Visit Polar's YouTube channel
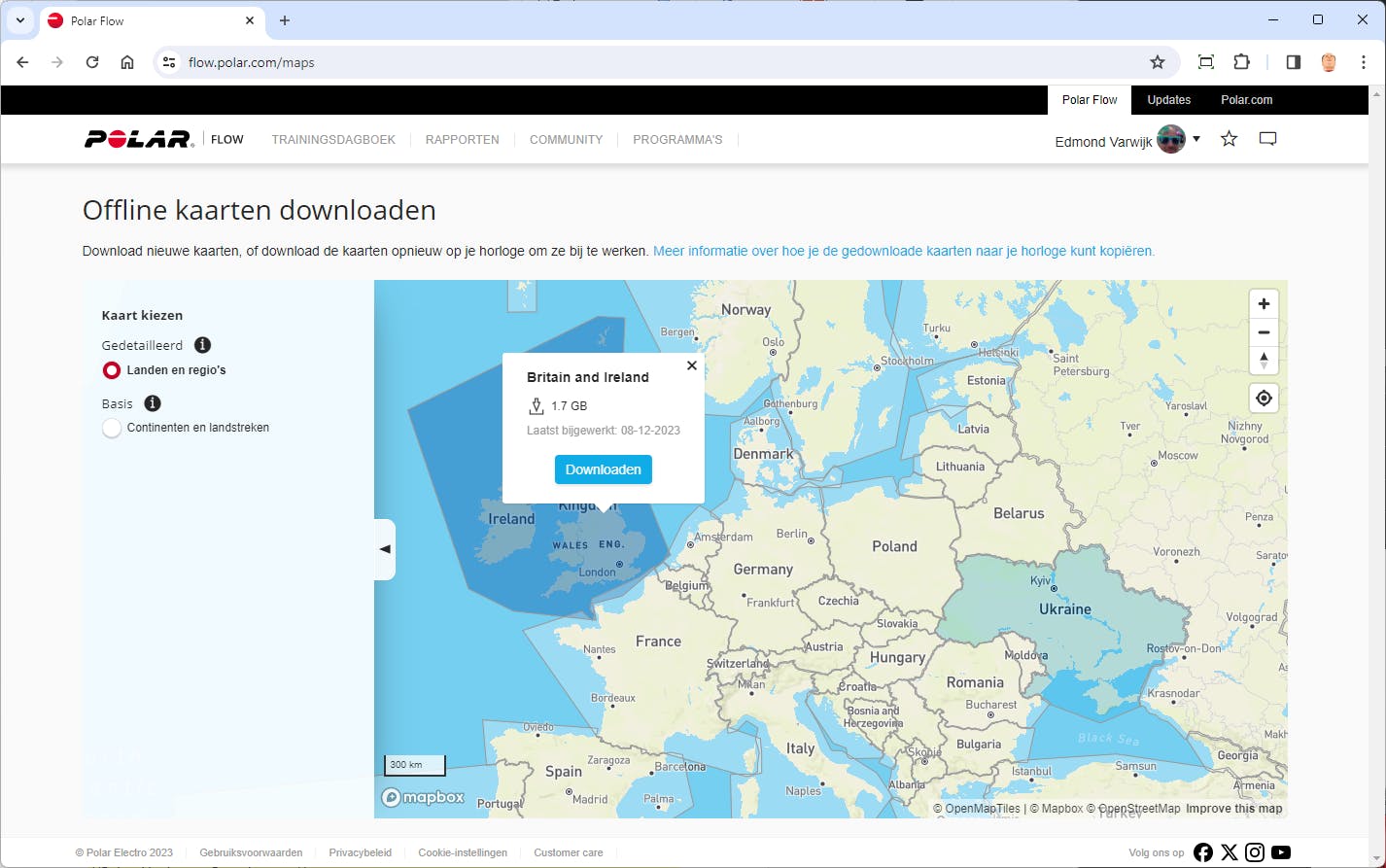The image size is (1386, 868). [1281, 852]
